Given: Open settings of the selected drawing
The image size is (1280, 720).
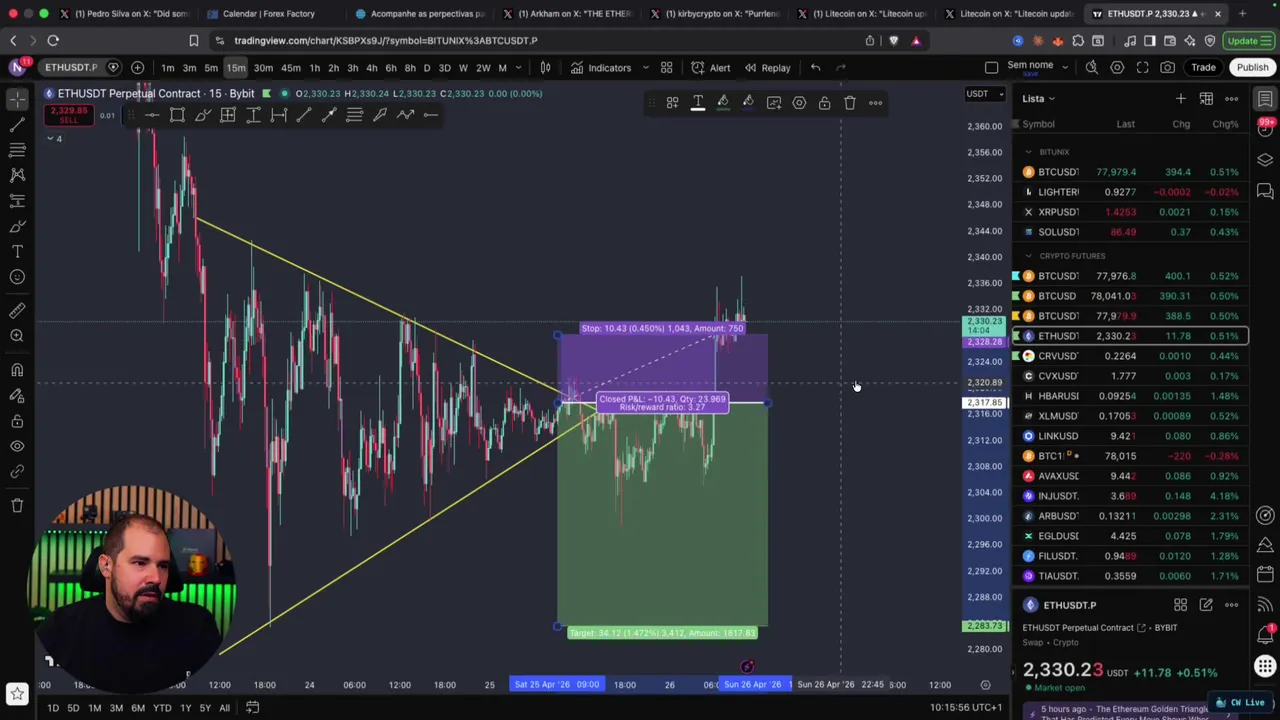Looking at the screenshot, I should tap(799, 102).
